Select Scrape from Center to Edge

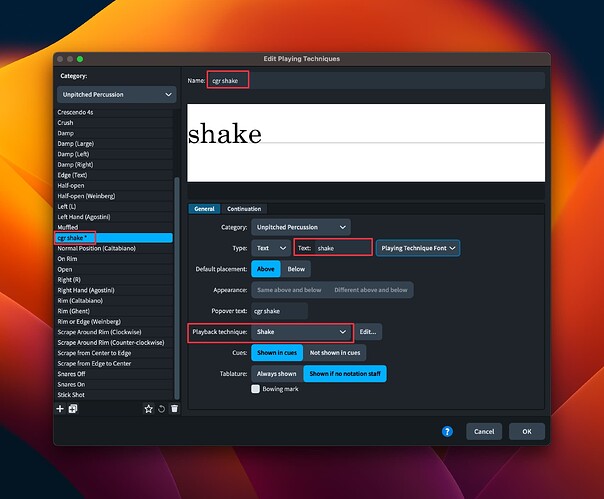114,353
